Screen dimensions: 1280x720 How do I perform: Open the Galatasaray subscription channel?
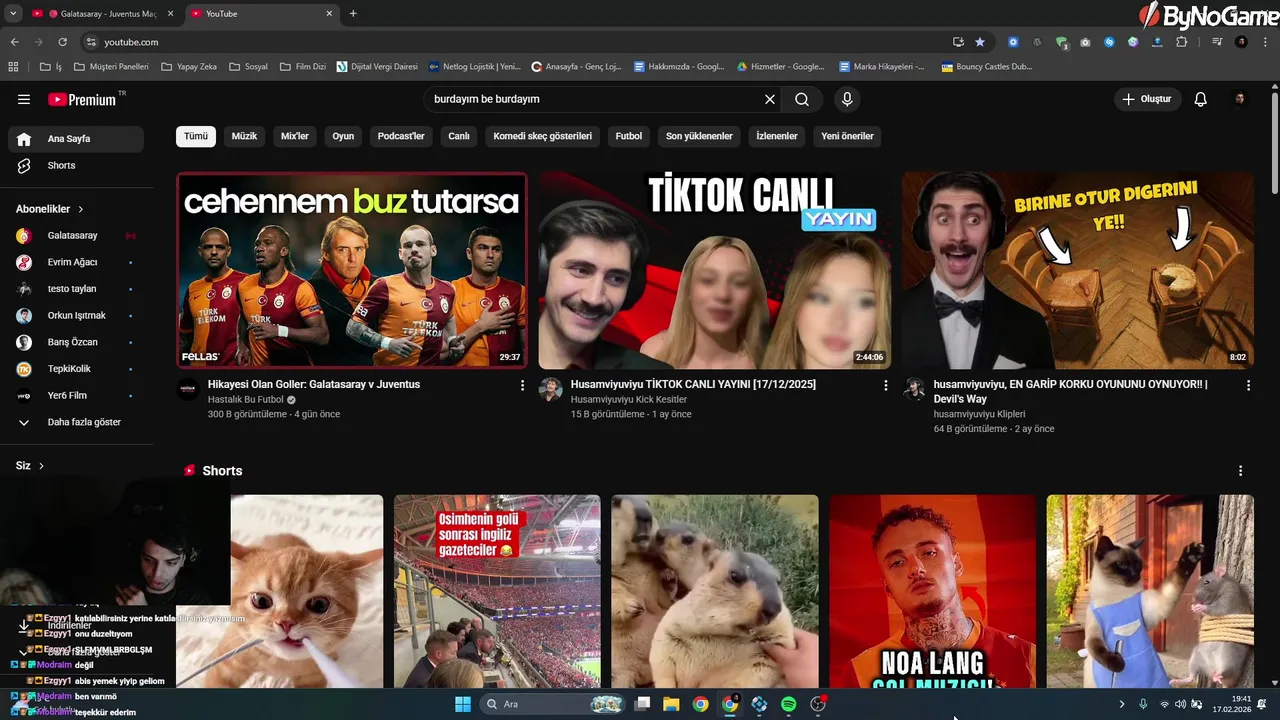(x=76, y=236)
